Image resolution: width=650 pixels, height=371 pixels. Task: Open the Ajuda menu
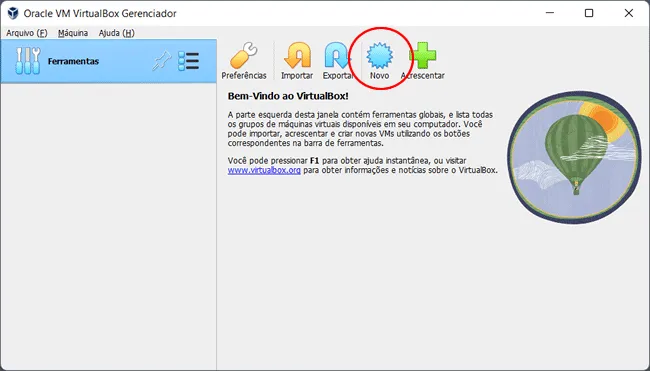[116, 33]
